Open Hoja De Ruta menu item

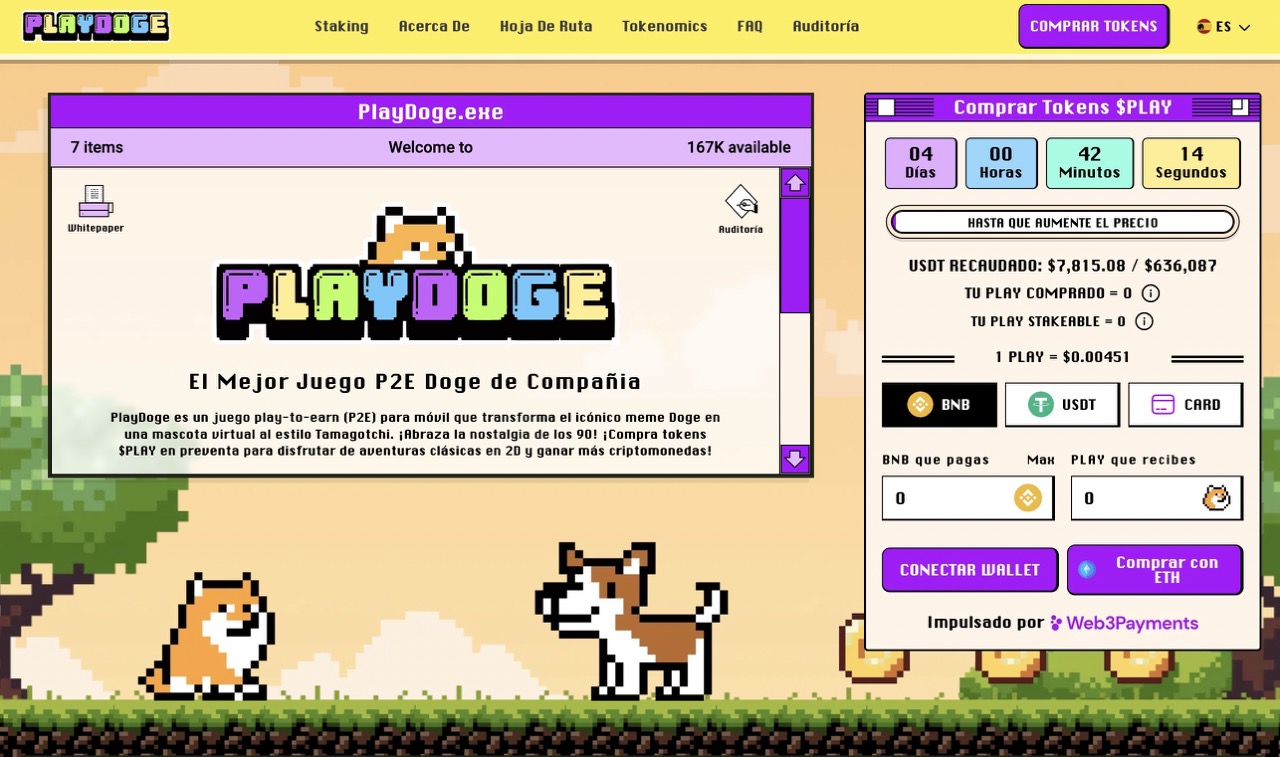coord(546,26)
